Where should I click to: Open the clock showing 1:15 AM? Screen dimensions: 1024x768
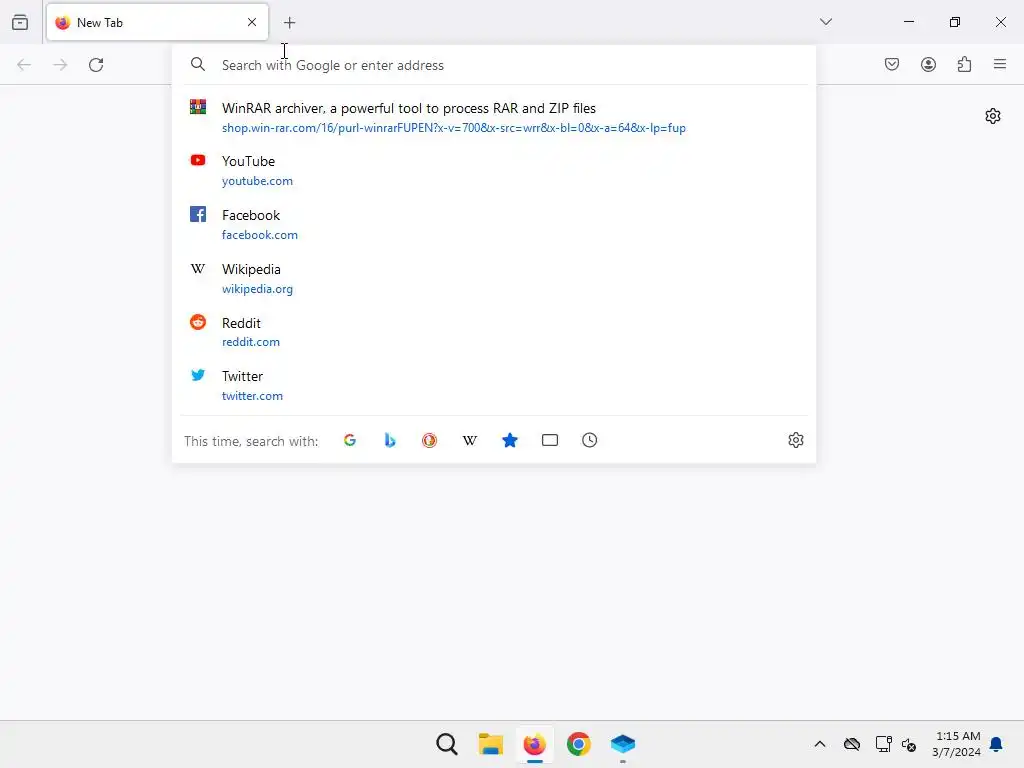click(957, 744)
